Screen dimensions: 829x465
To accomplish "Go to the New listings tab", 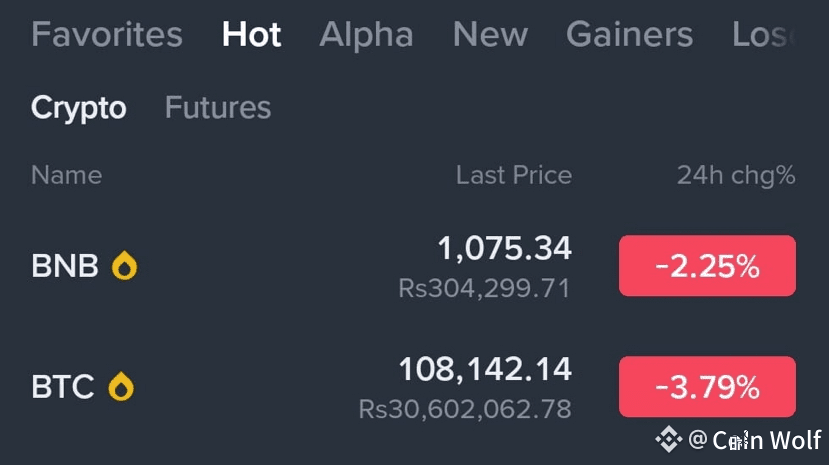I will pyautogui.click(x=489, y=35).
